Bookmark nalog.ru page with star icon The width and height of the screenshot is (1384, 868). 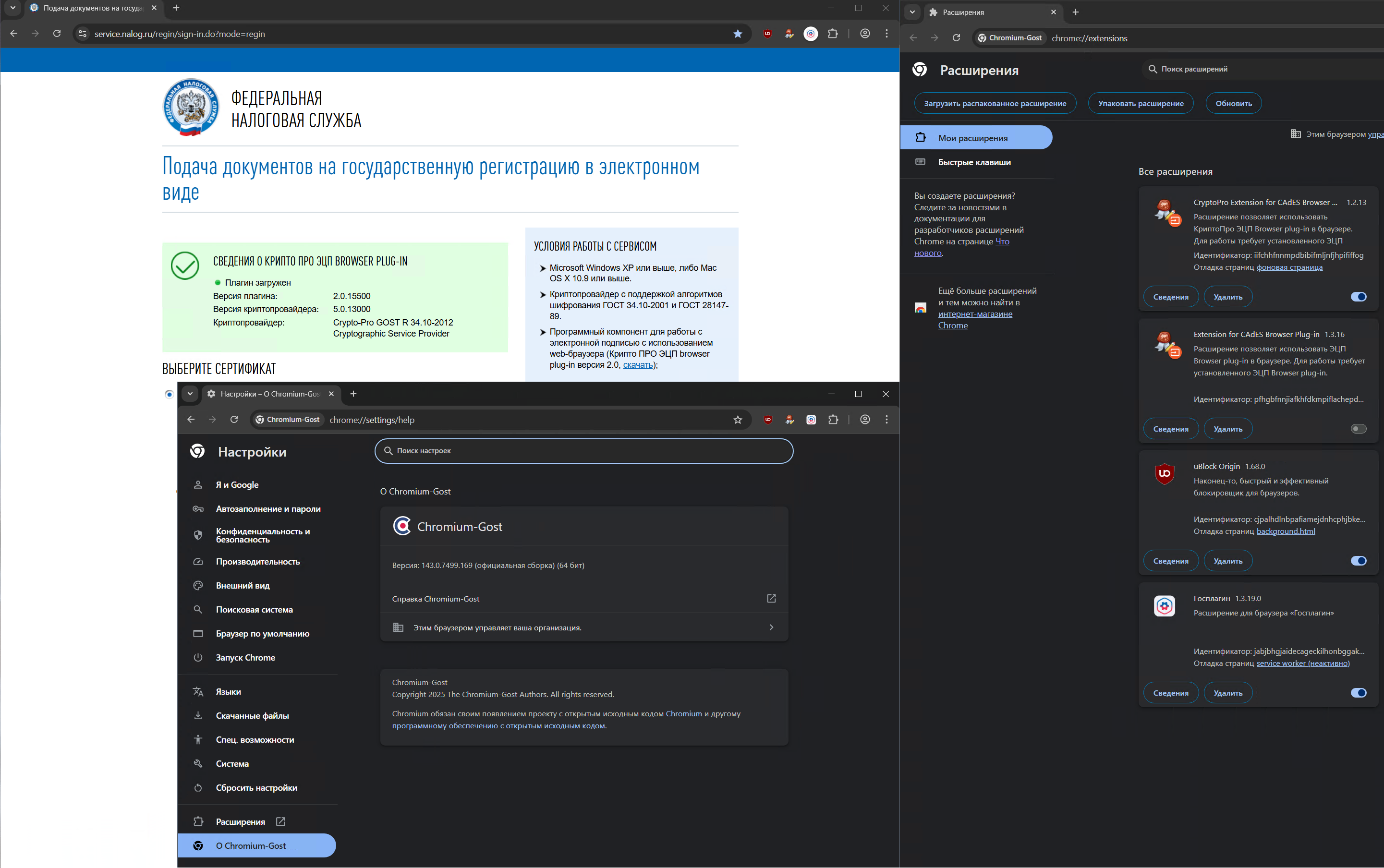point(737,34)
